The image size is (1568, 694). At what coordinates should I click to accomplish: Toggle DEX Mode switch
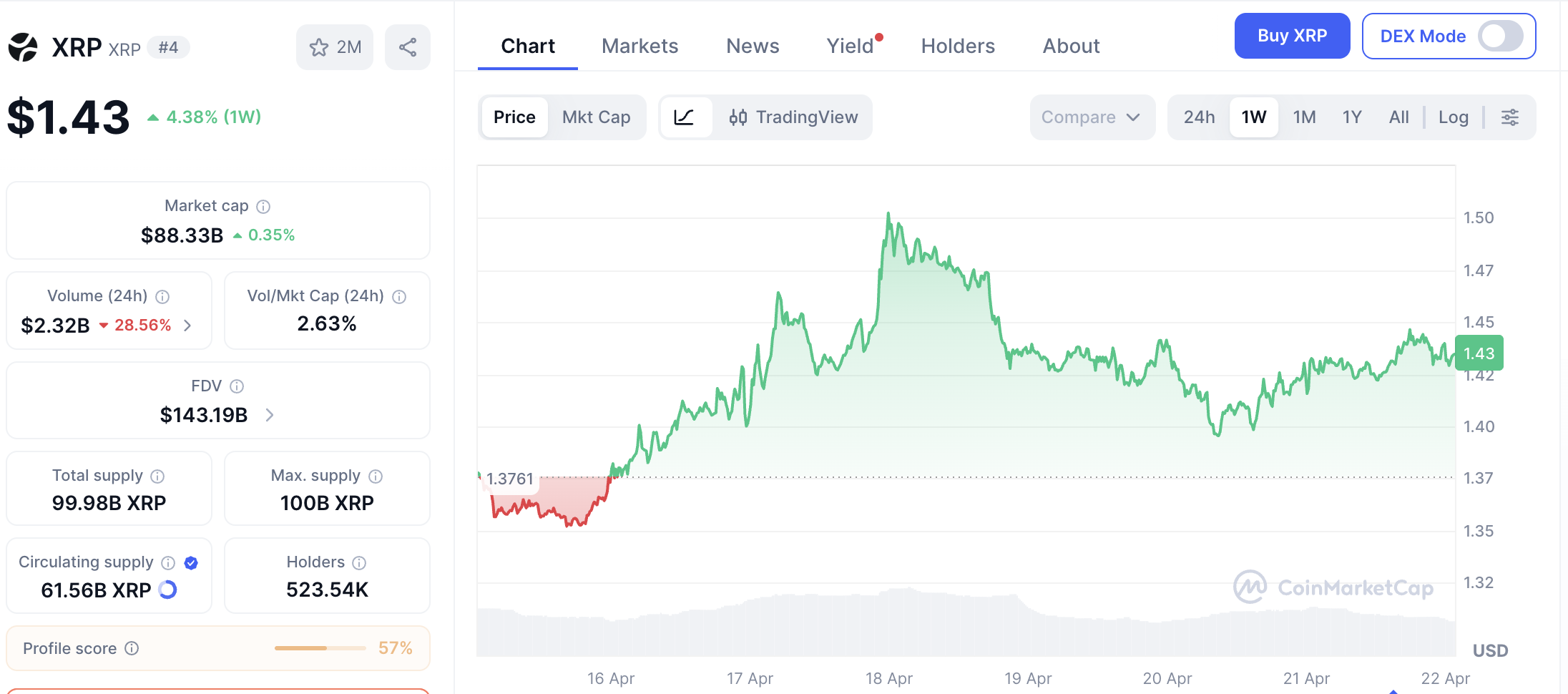(x=1501, y=36)
